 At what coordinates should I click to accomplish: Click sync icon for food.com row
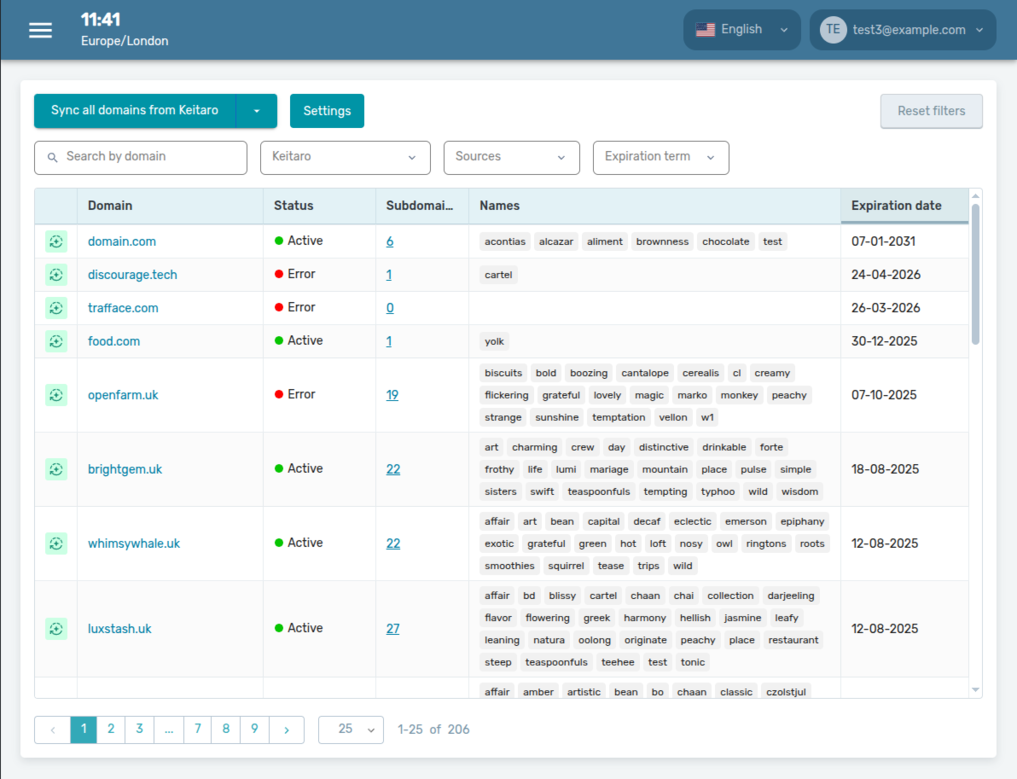(x=56, y=341)
